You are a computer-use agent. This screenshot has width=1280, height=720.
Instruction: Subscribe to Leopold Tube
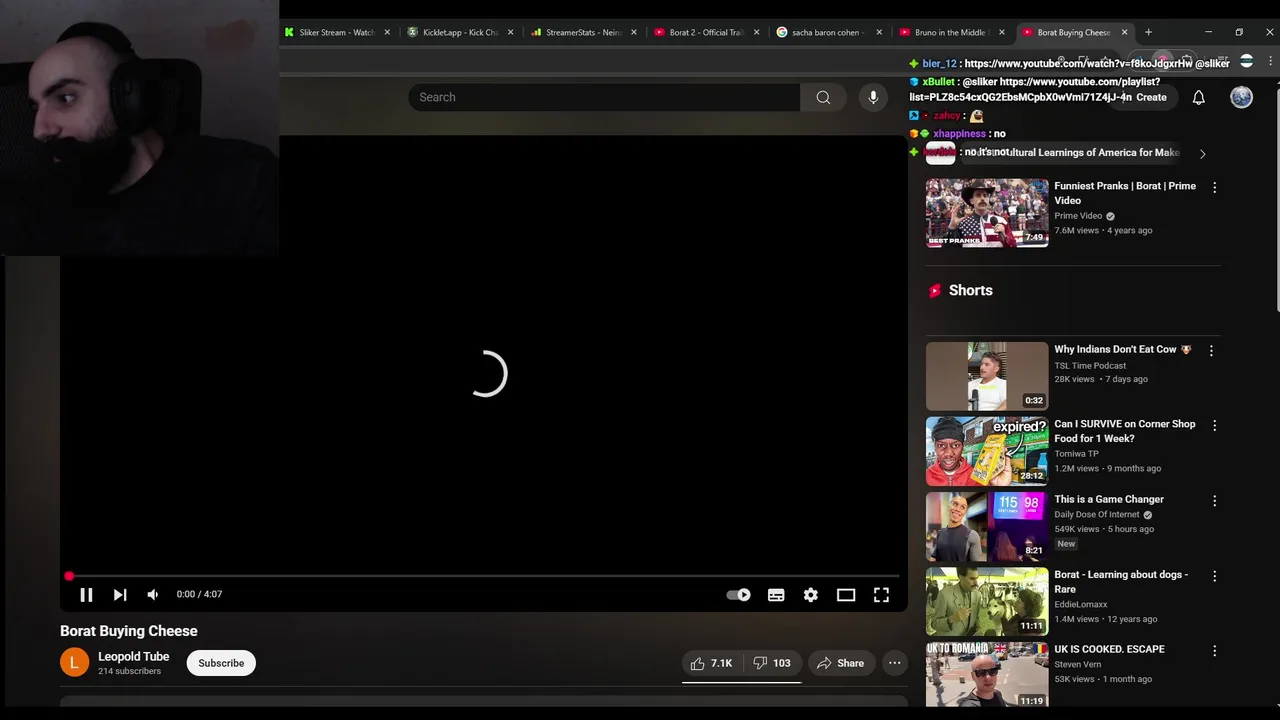coord(221,663)
